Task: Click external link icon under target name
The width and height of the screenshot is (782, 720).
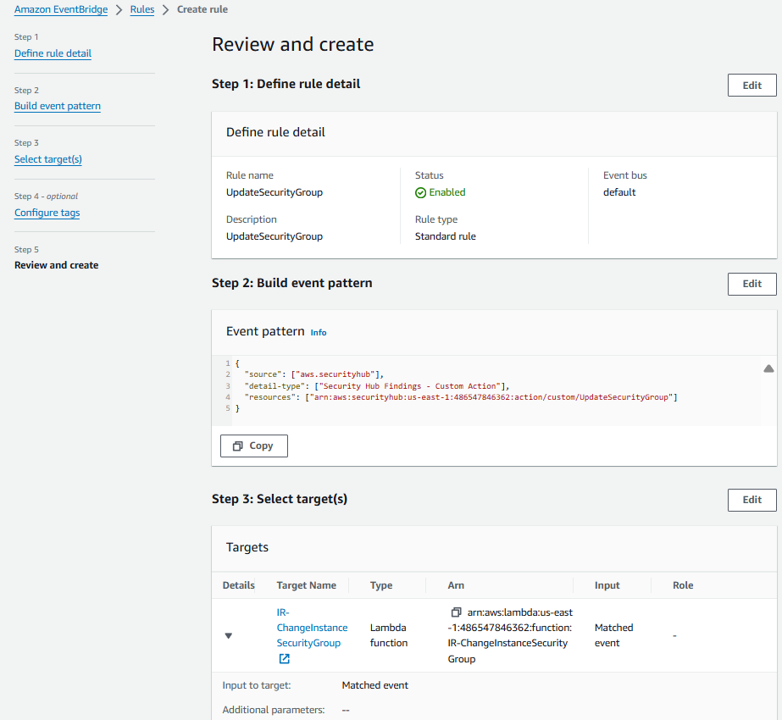Action: pos(284,659)
